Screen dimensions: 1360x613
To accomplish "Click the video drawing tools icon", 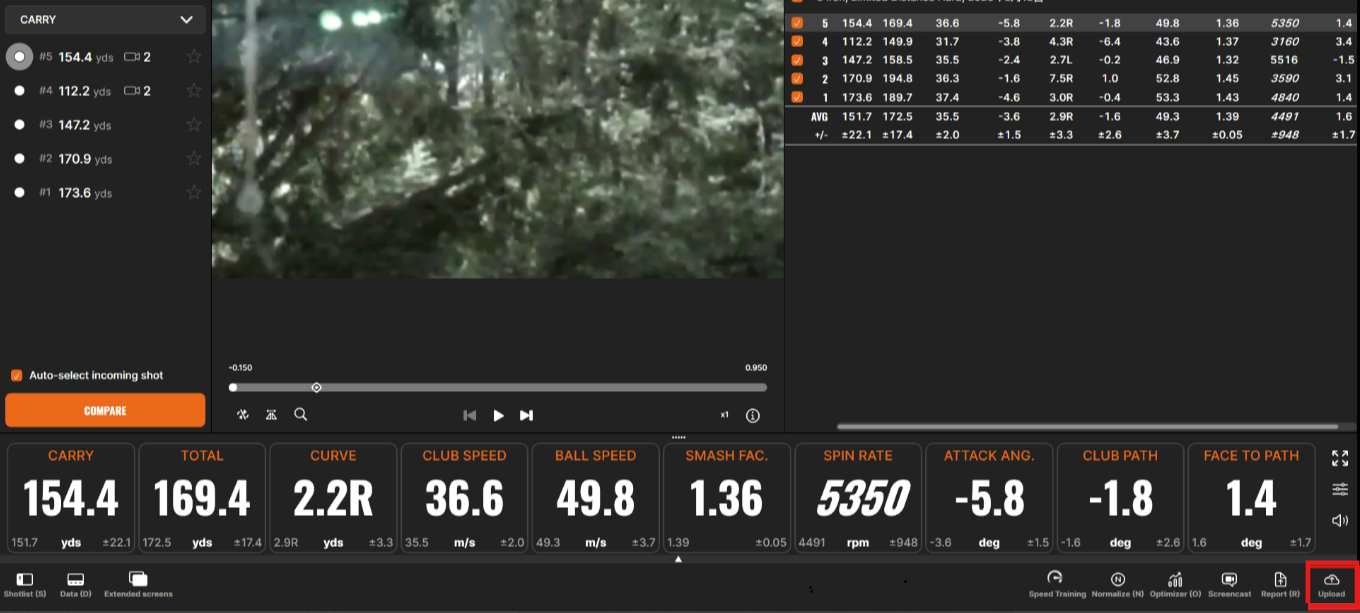I will pos(242,414).
